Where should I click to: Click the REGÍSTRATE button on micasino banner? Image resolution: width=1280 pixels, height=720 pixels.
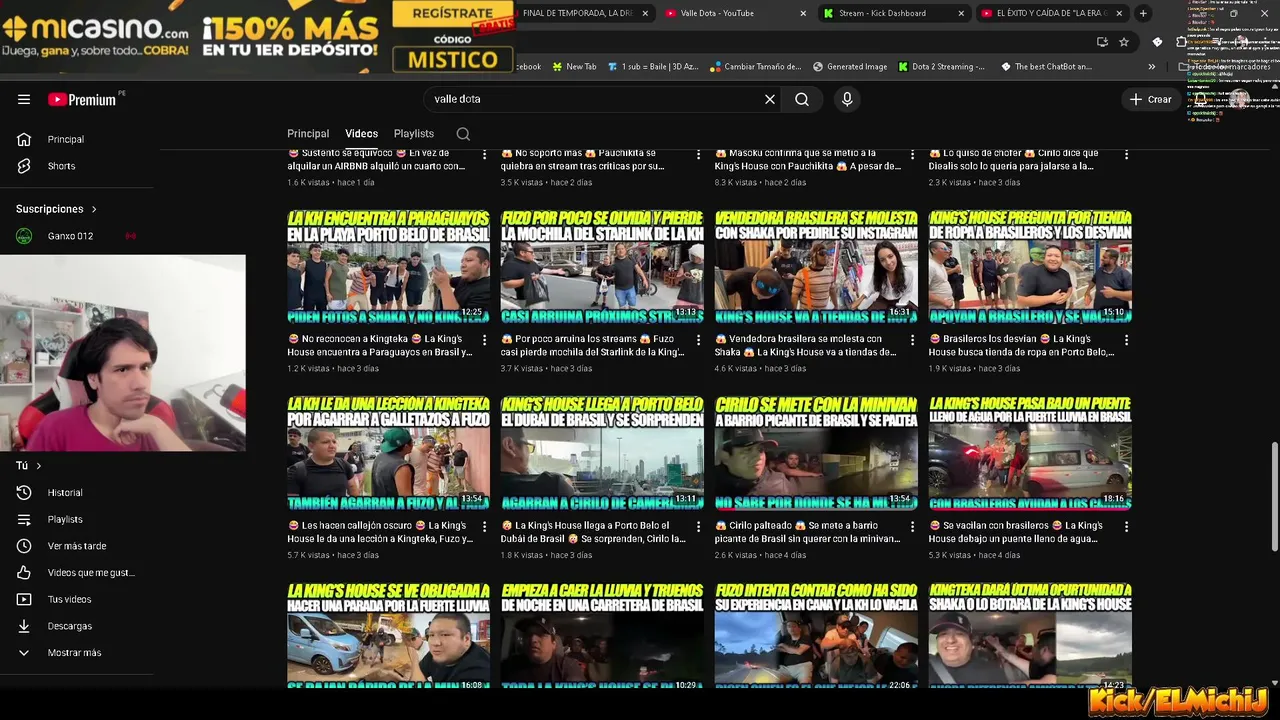(x=452, y=13)
